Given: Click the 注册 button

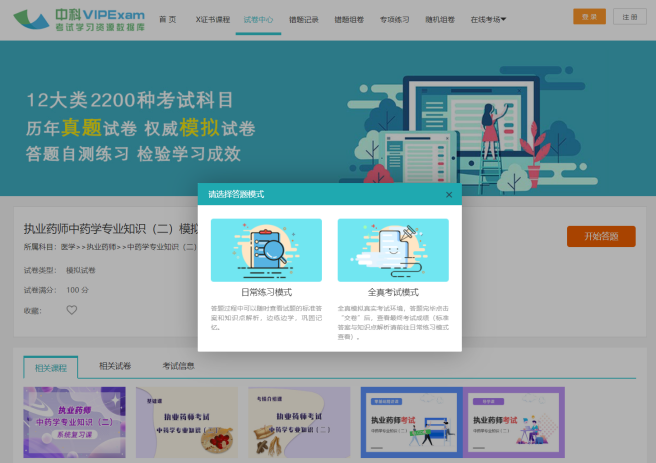Looking at the screenshot, I should pyautogui.click(x=627, y=17).
